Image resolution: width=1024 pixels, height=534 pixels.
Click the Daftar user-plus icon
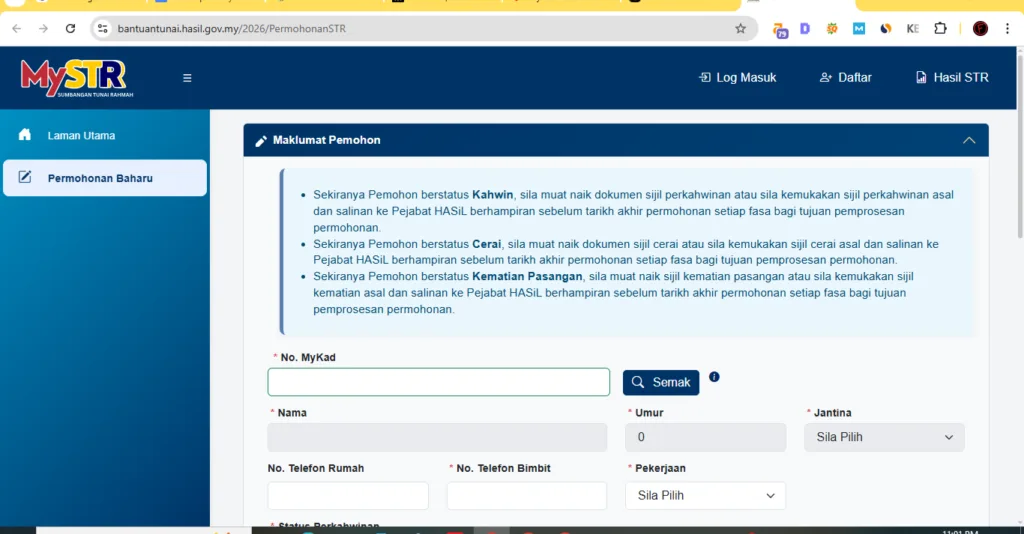tap(825, 77)
